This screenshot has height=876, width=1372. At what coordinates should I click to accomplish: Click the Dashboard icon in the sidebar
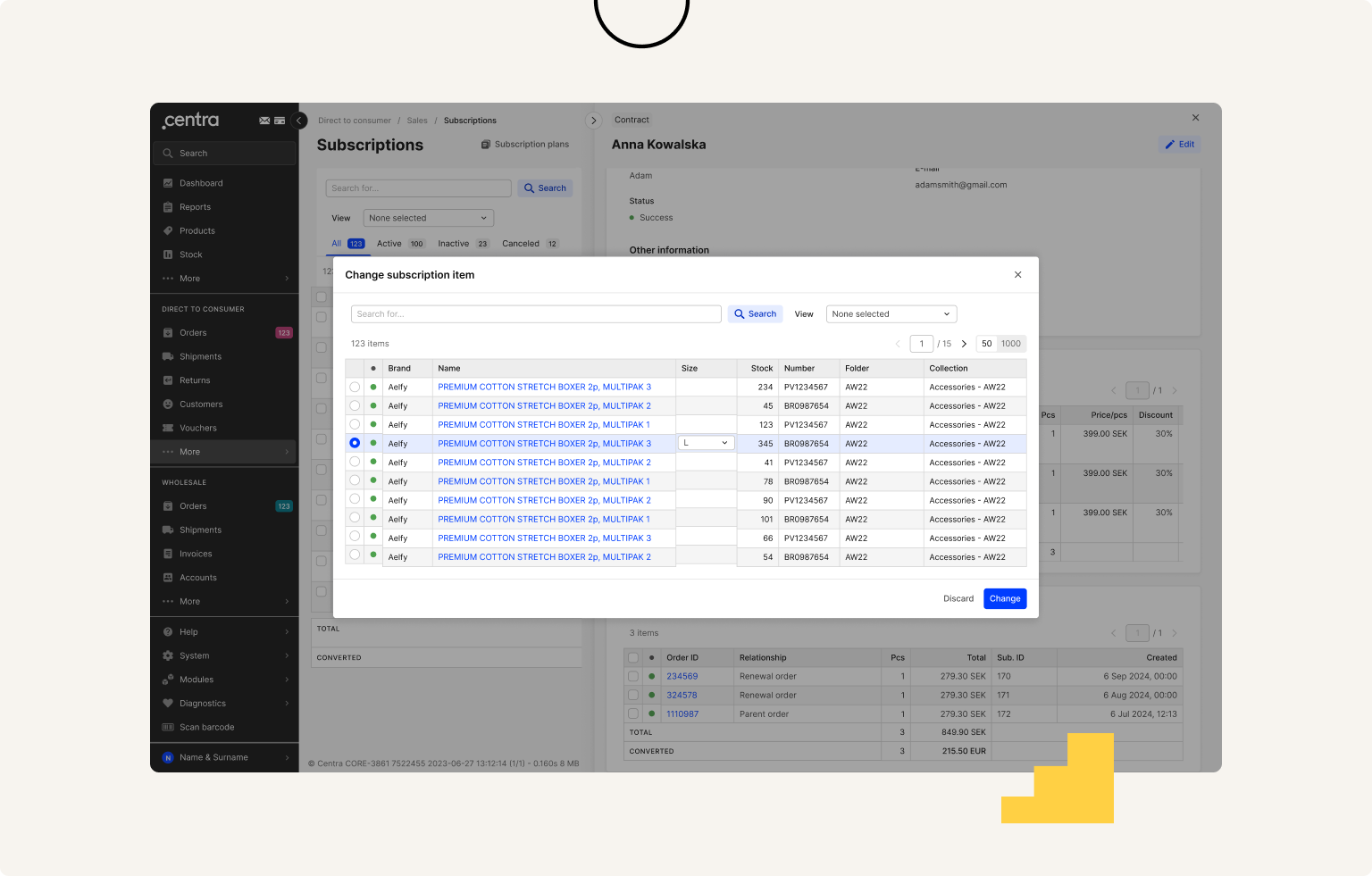point(168,183)
